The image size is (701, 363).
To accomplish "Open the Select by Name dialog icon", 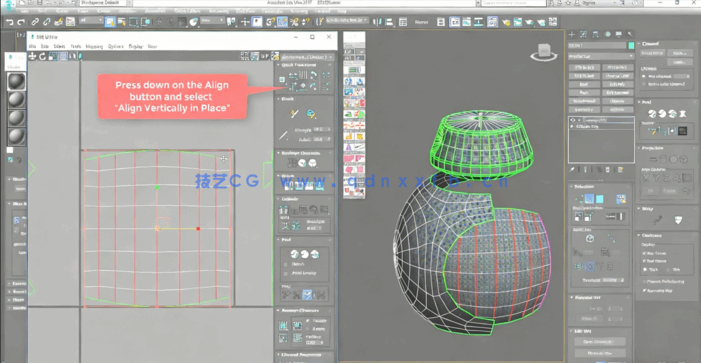I will click(122, 21).
